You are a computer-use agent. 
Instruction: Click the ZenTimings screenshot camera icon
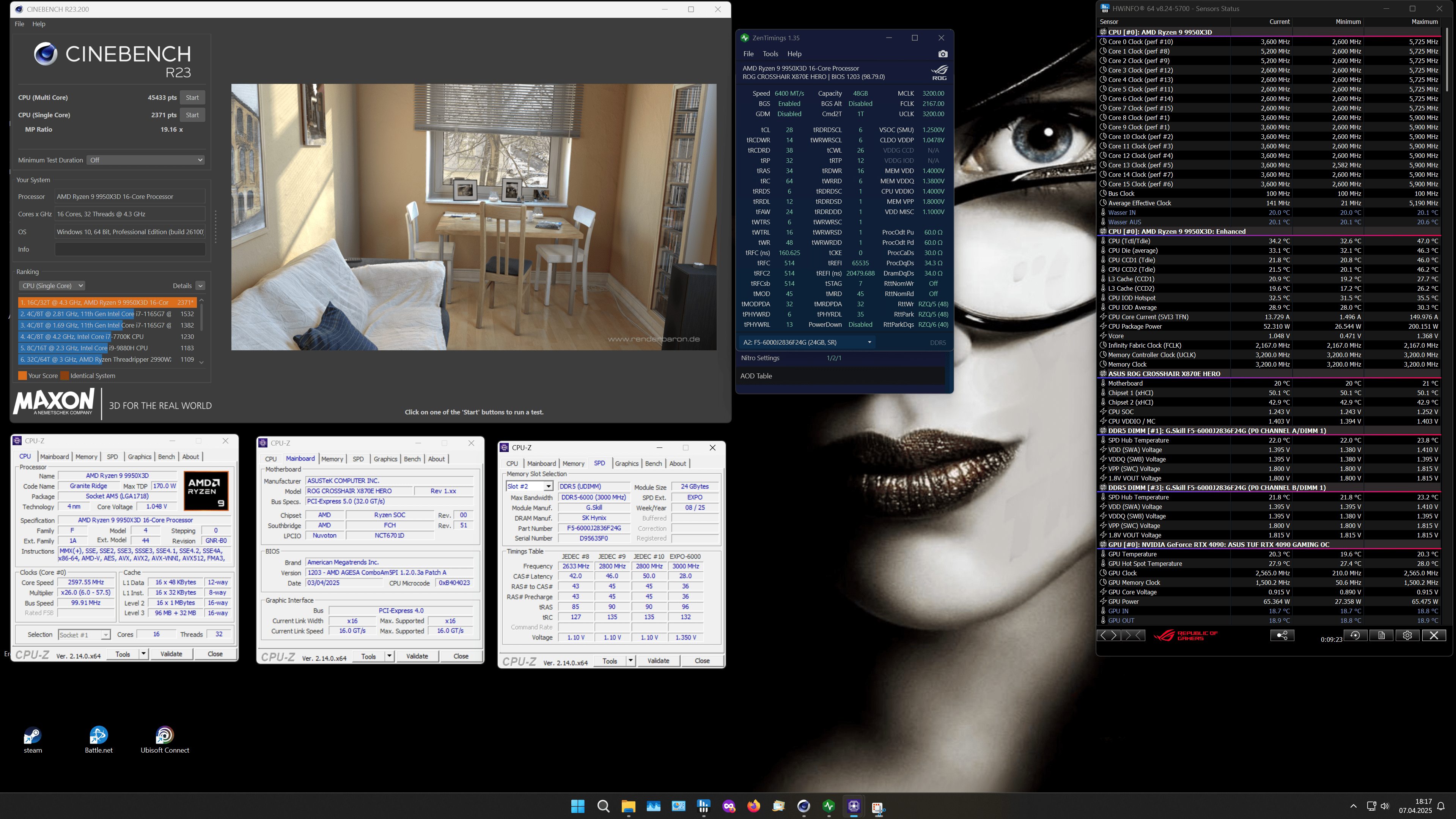pyautogui.click(x=942, y=54)
